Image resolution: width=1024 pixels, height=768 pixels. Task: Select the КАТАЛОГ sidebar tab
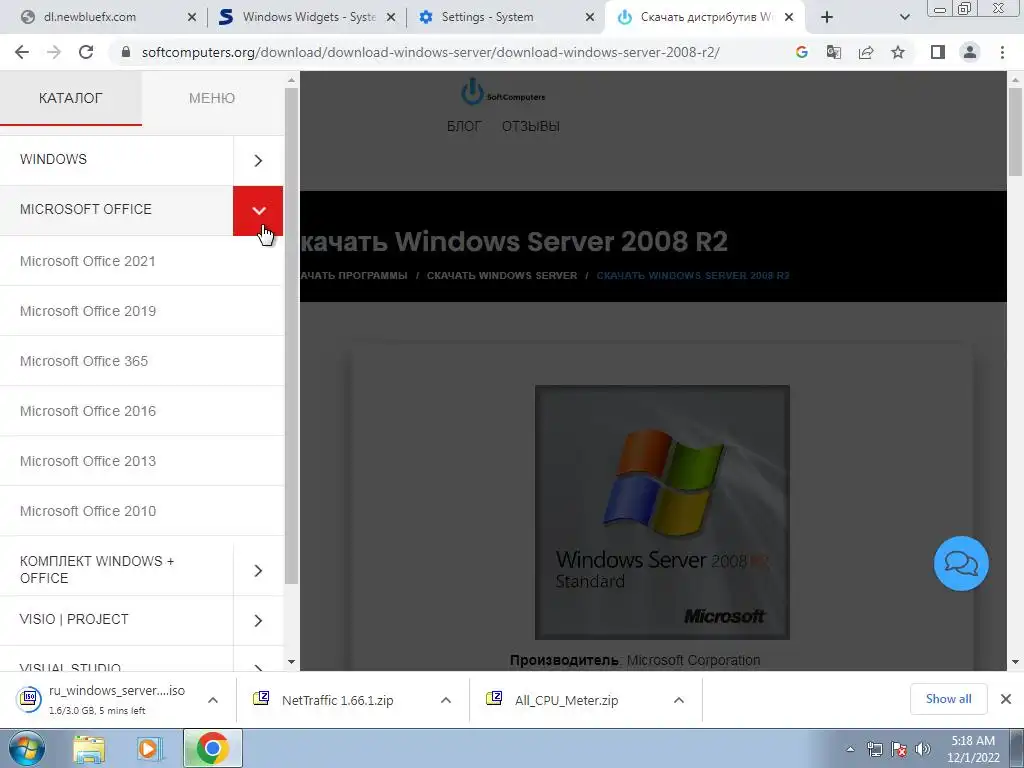click(x=71, y=98)
